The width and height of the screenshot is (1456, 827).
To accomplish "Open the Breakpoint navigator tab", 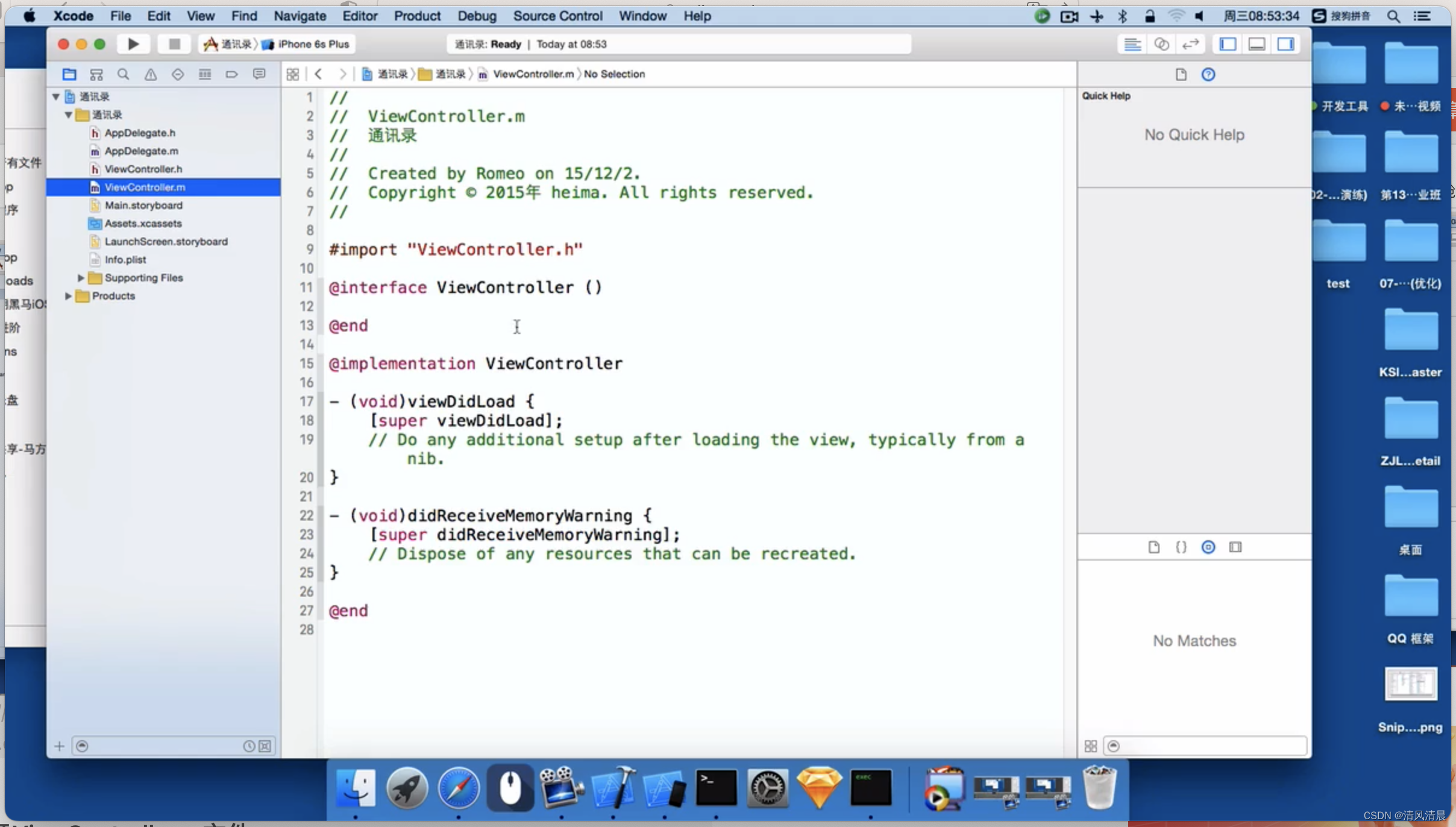I will [232, 74].
